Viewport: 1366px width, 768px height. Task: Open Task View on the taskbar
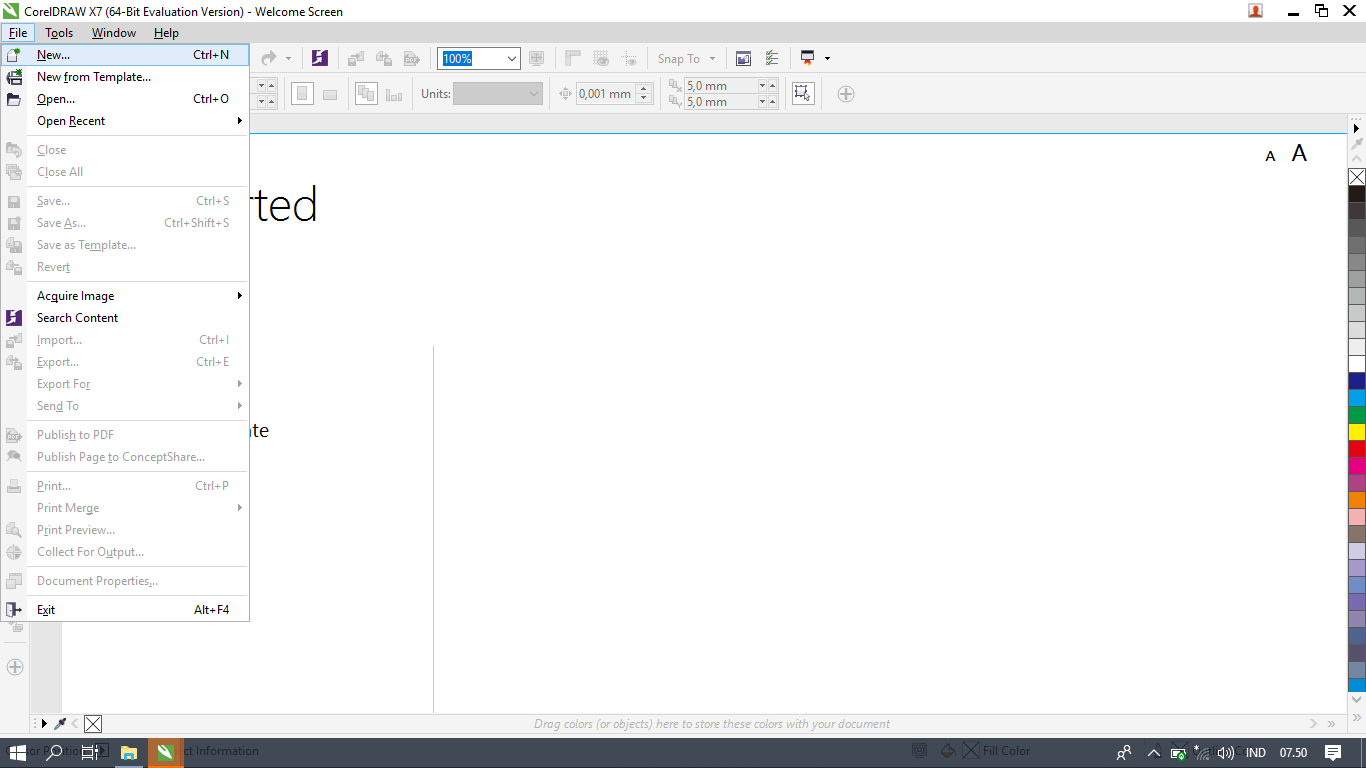91,752
